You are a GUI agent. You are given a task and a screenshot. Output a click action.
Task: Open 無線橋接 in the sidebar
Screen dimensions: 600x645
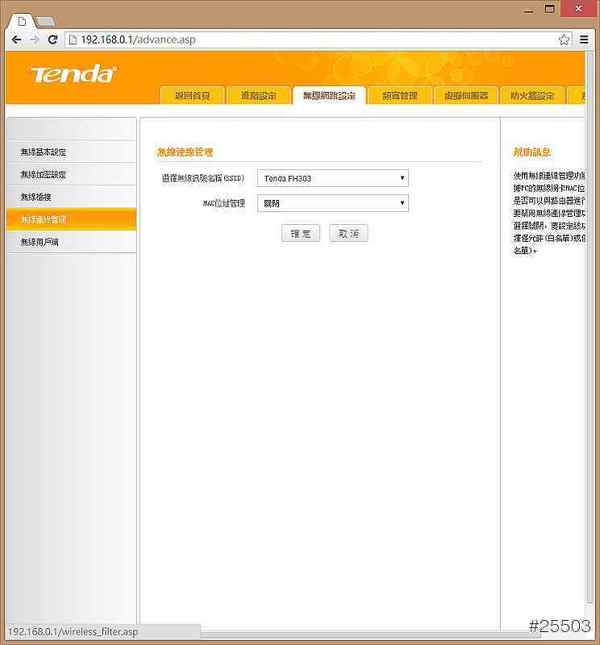72,197
